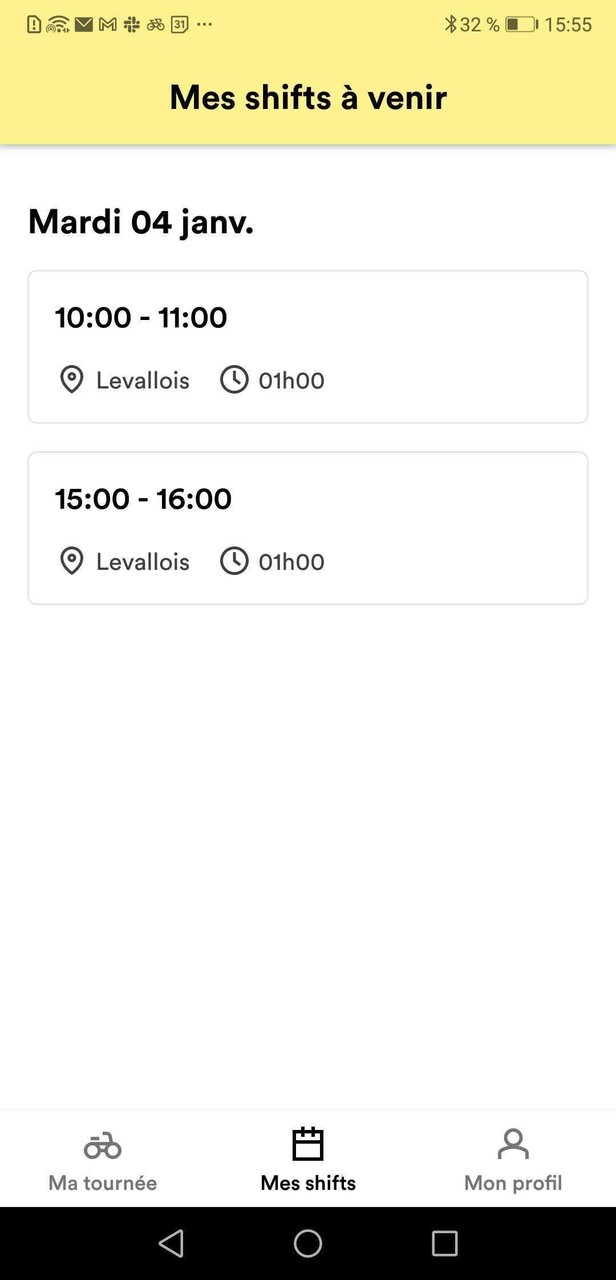Tap the location pin icon in the 10:00 - 11:00 shift

(x=71, y=380)
